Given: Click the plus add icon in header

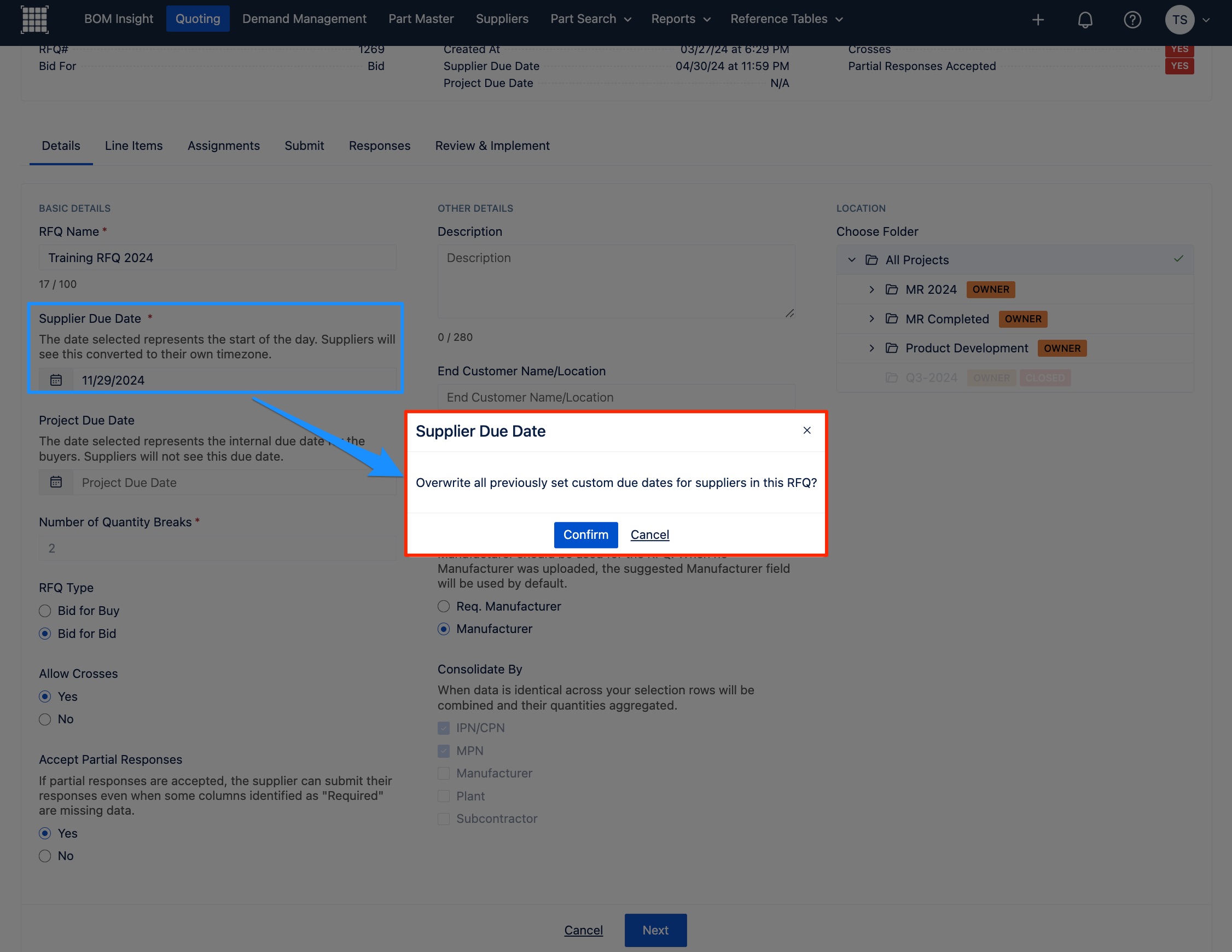Looking at the screenshot, I should (1038, 20).
